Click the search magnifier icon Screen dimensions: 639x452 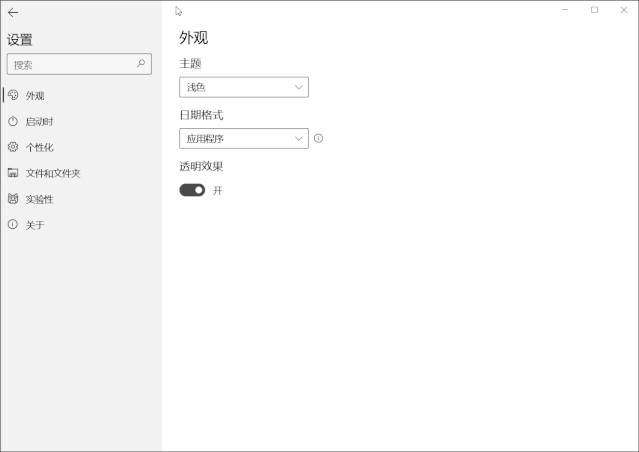[x=141, y=63]
